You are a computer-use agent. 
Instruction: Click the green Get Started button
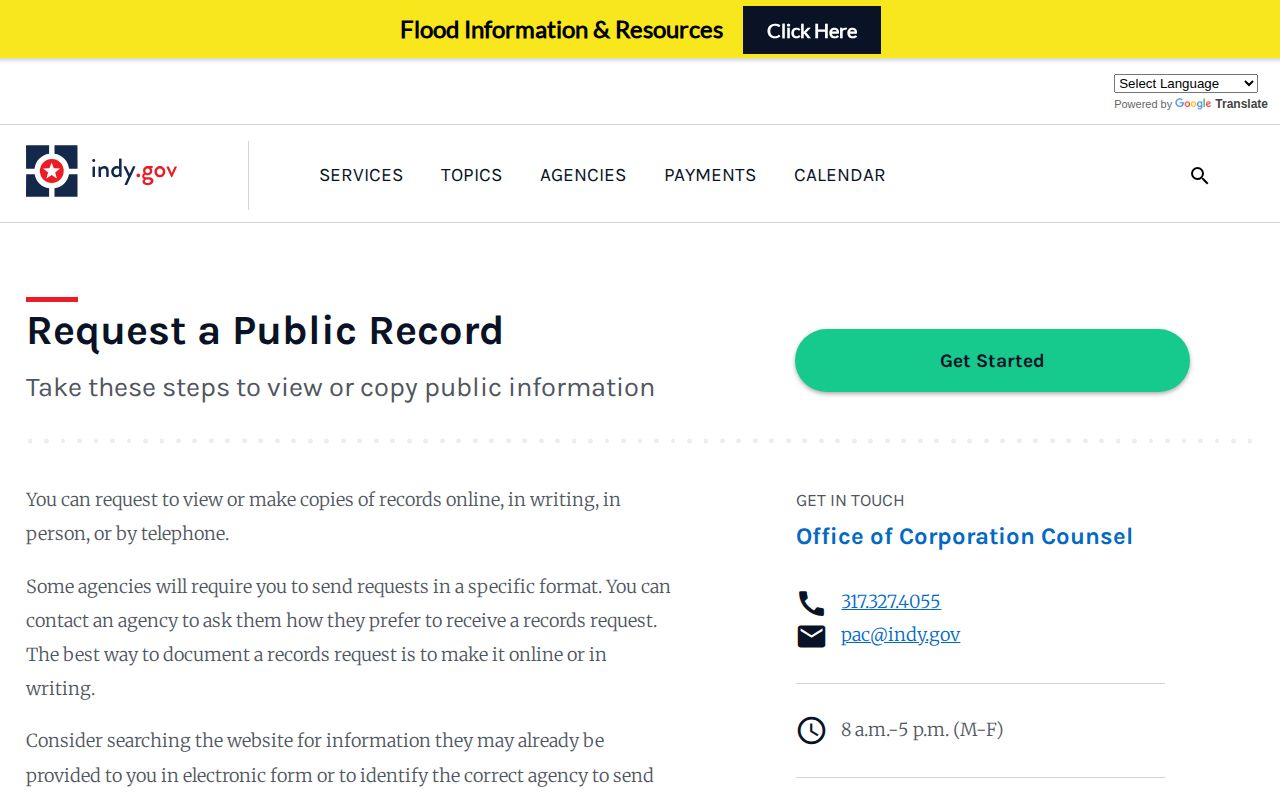pos(992,360)
